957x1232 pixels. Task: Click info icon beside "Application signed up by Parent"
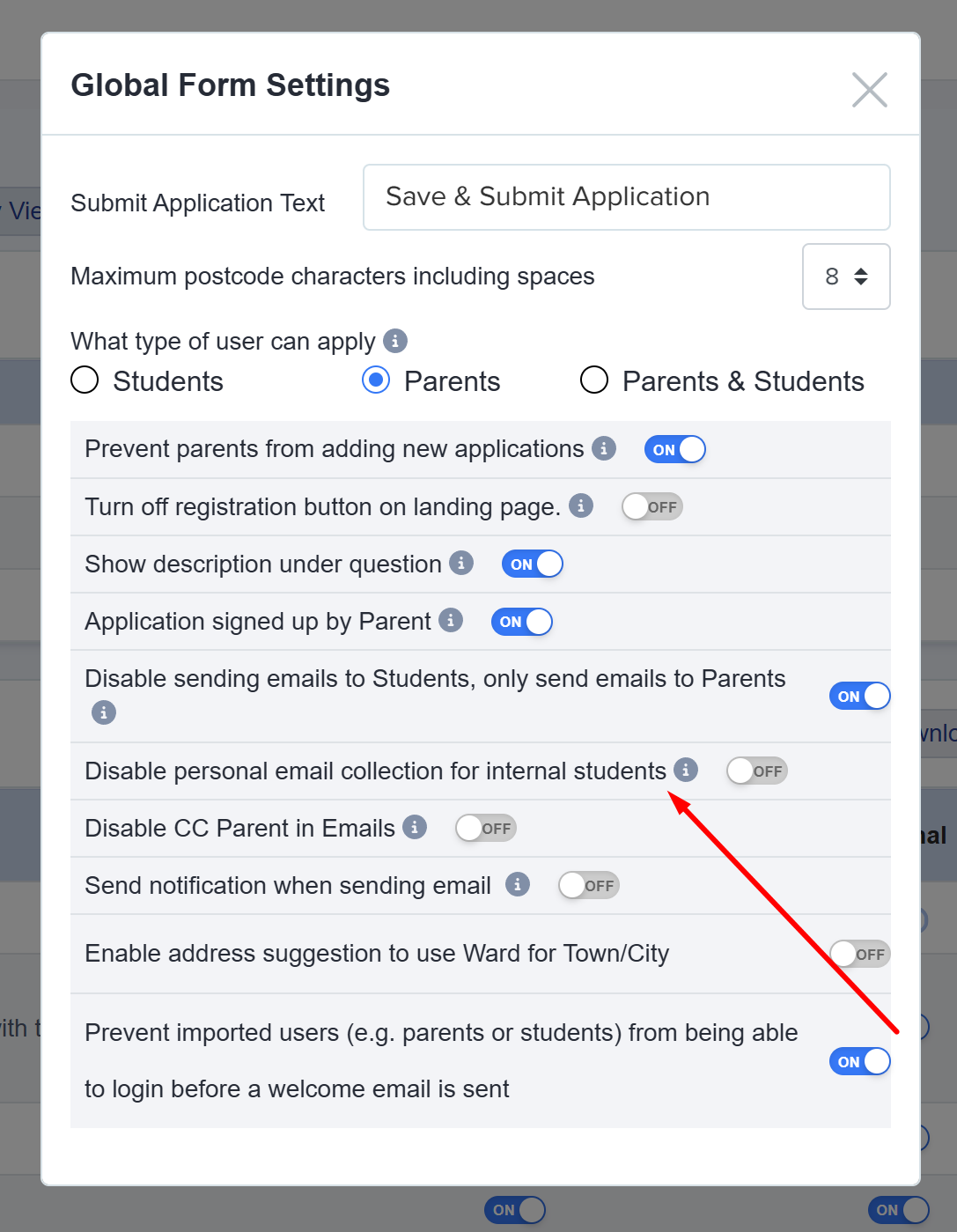pyautogui.click(x=451, y=620)
